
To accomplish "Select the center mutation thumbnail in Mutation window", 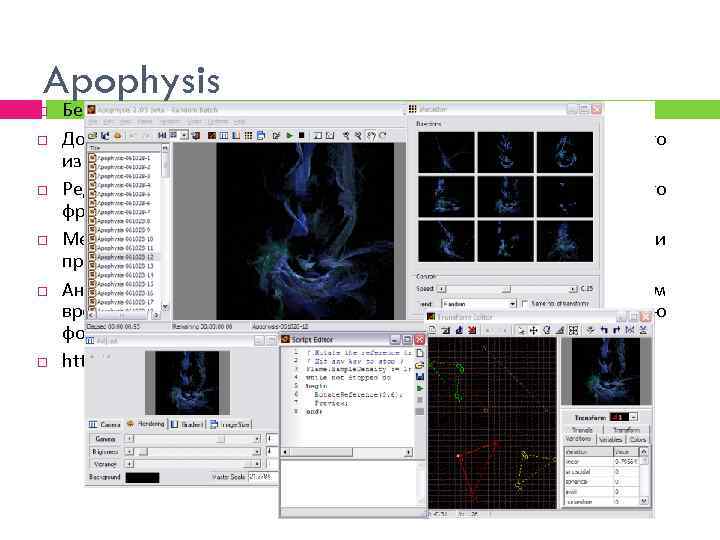I will [x=506, y=197].
